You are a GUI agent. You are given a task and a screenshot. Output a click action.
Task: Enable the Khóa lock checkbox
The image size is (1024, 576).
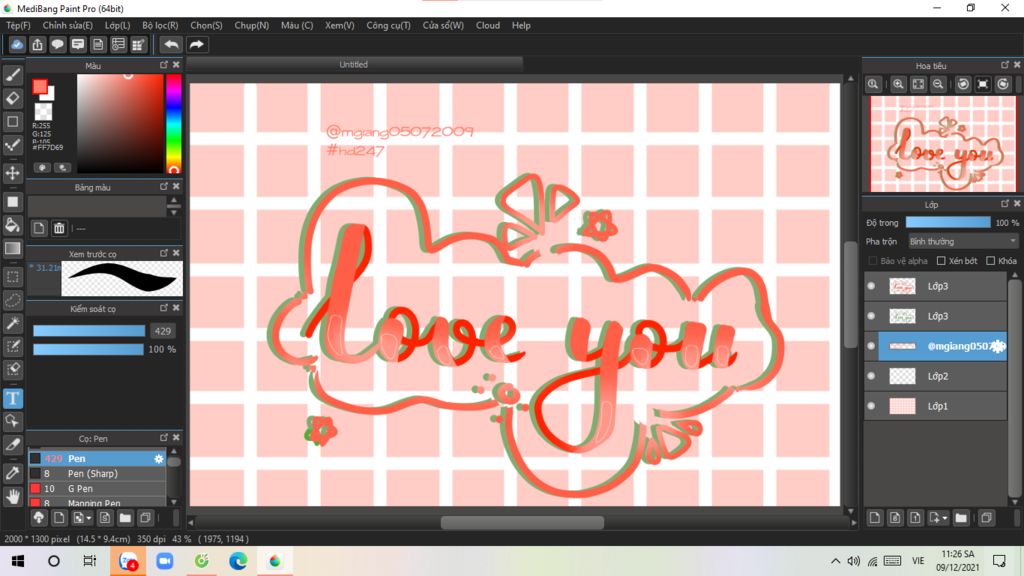(x=991, y=261)
